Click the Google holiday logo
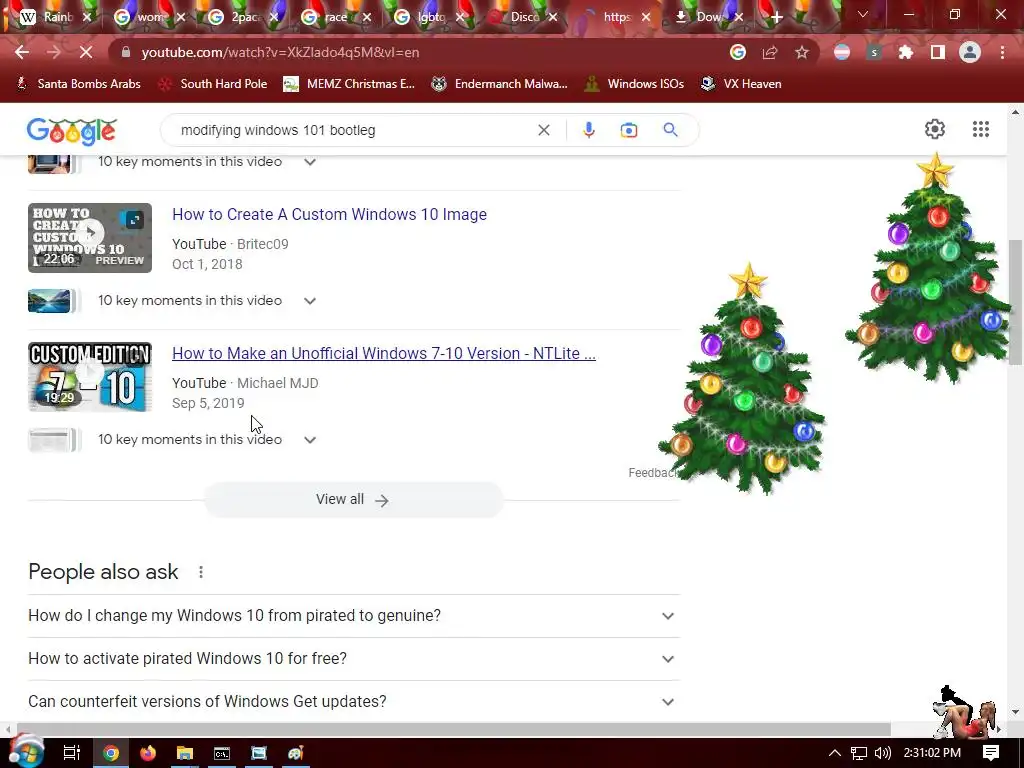This screenshot has height=768, width=1024. tap(72, 131)
